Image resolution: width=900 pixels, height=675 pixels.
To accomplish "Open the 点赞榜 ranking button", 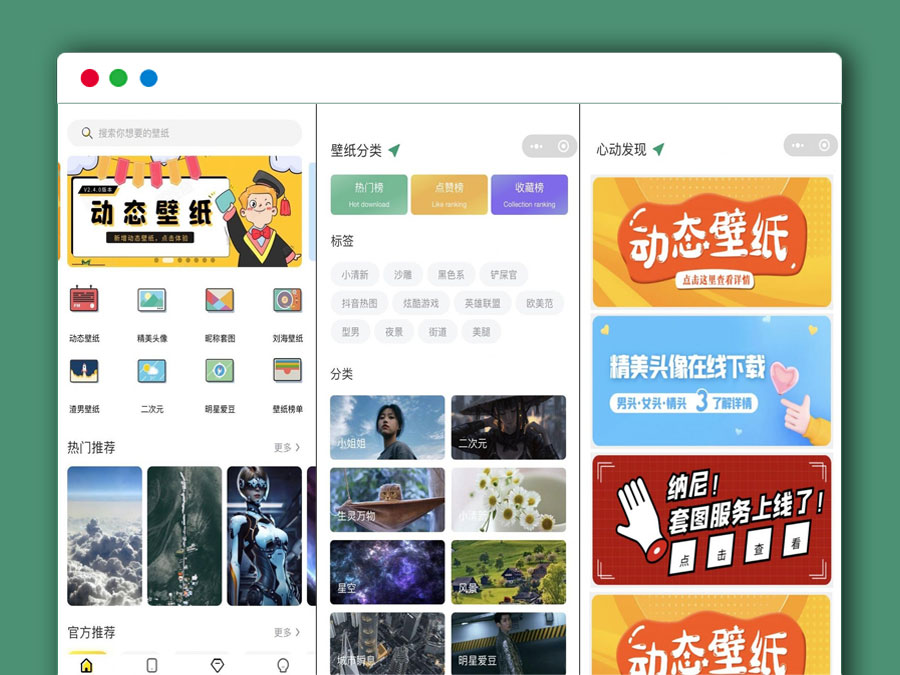I will [x=448, y=194].
